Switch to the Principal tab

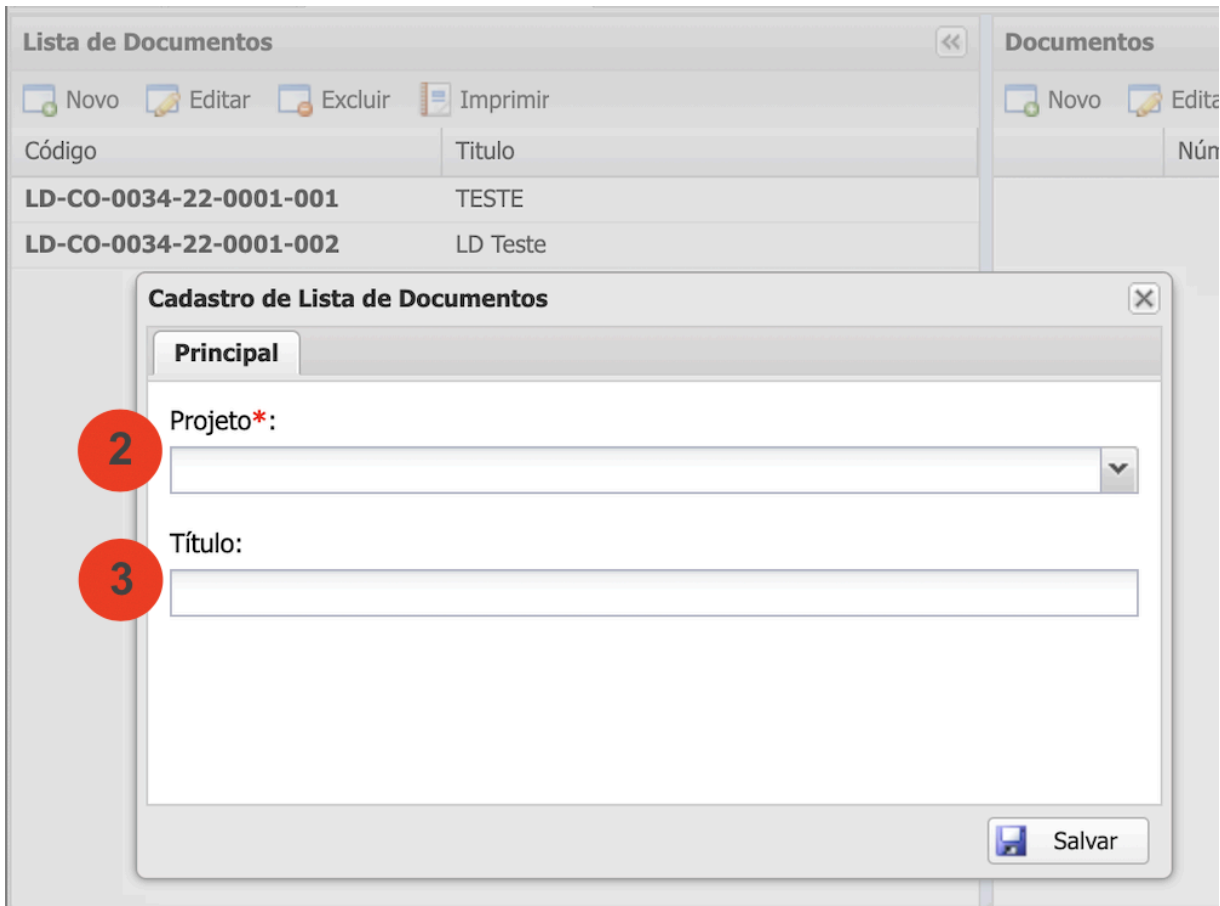(226, 353)
